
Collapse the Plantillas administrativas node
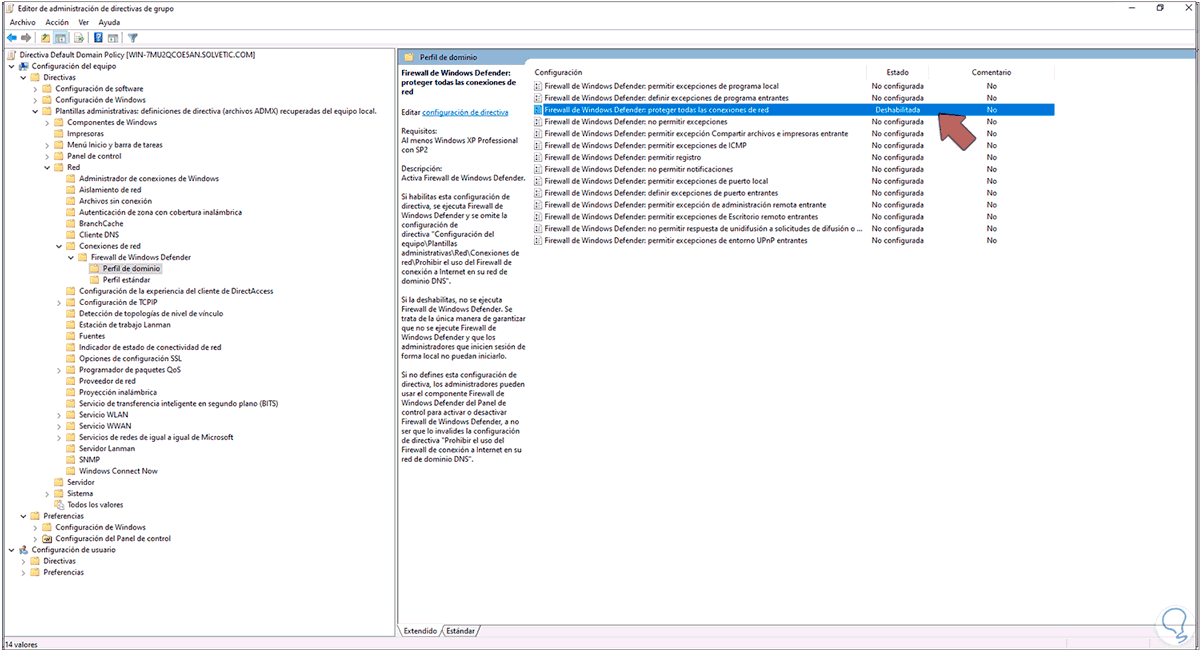tap(35, 111)
